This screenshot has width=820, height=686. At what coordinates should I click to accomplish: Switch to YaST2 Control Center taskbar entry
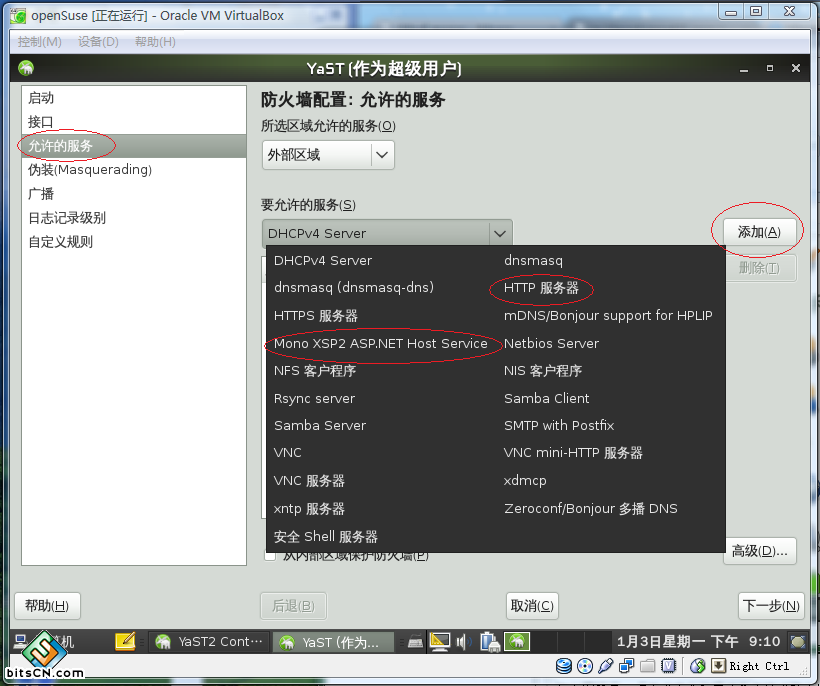click(x=210, y=642)
